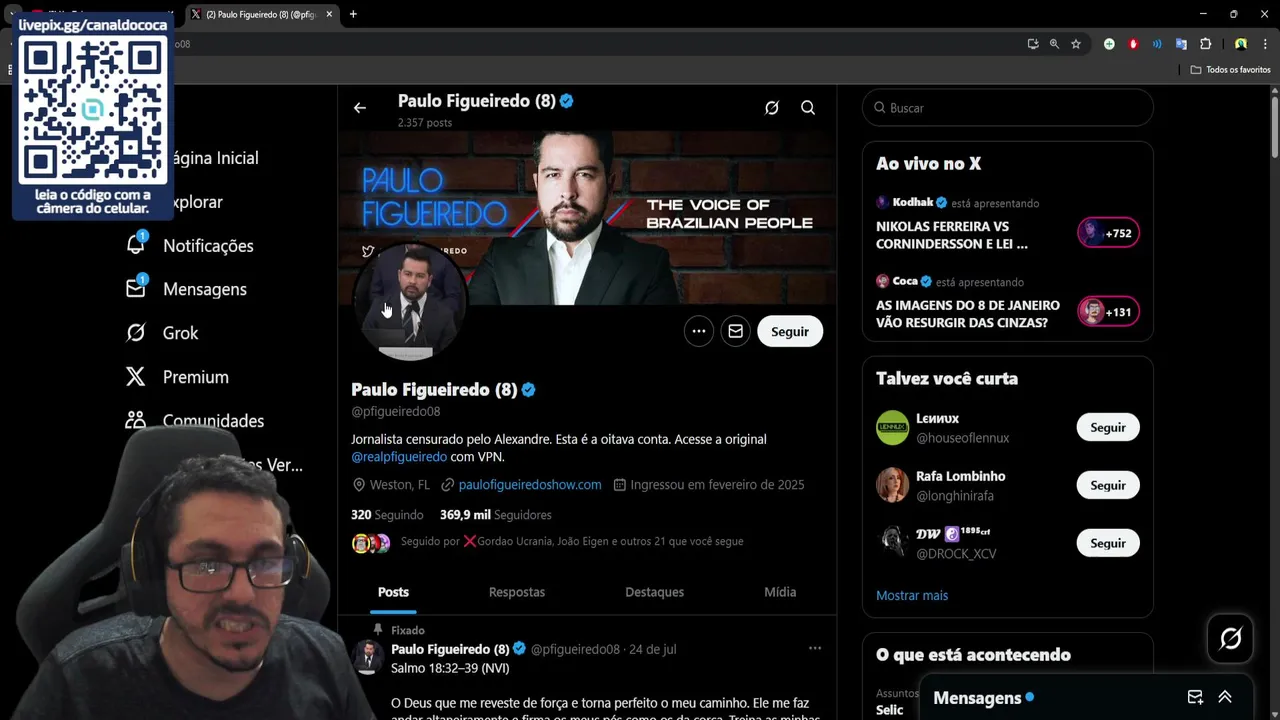Open Rafa Lombinho profile name

[x=960, y=476]
